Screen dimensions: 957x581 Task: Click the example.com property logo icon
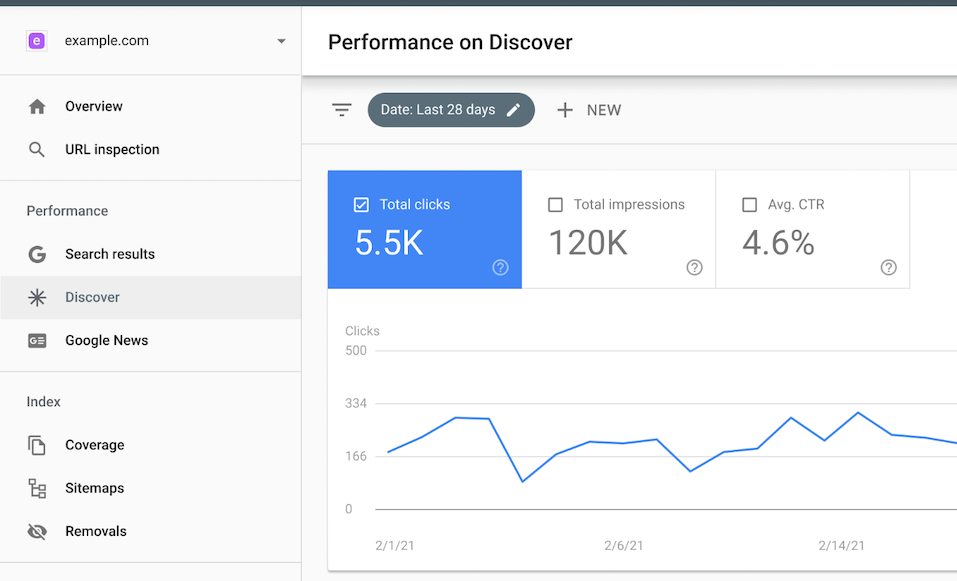pos(37,41)
